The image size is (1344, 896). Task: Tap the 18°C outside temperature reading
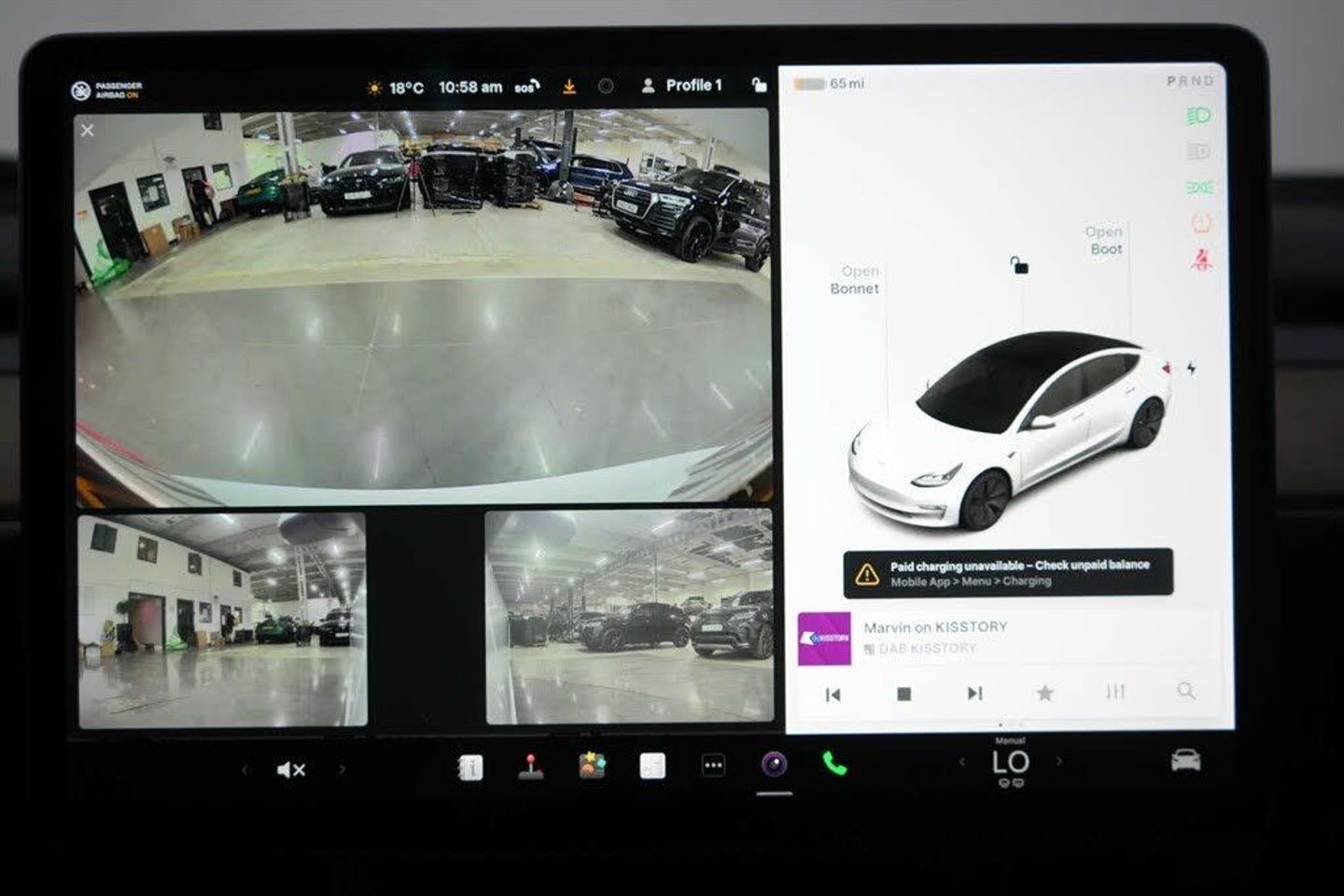396,88
